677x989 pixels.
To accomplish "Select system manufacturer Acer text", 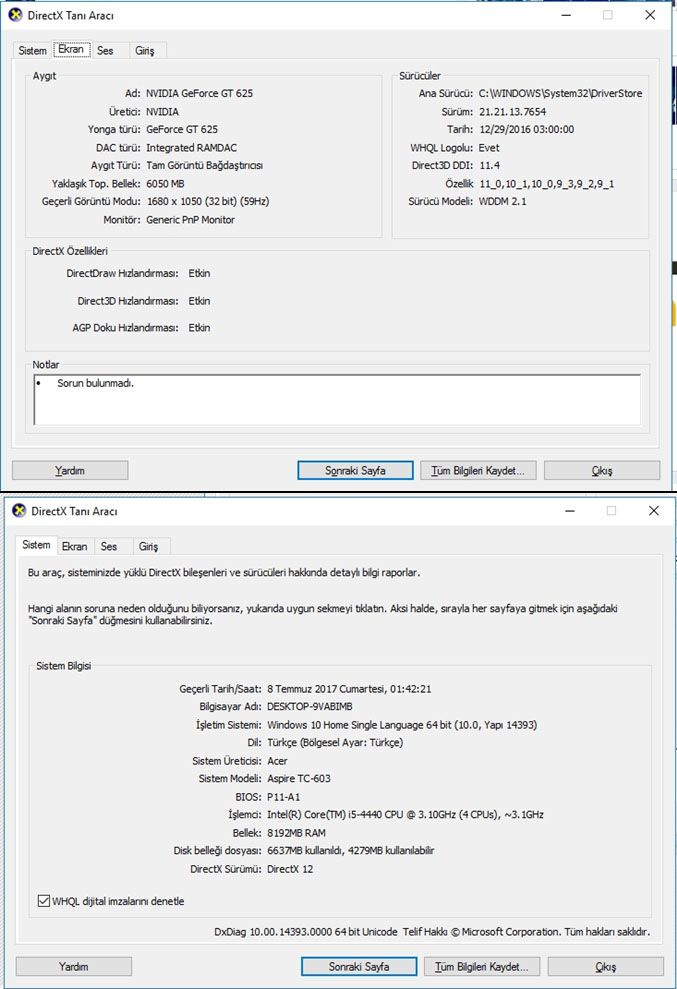I will click(277, 761).
